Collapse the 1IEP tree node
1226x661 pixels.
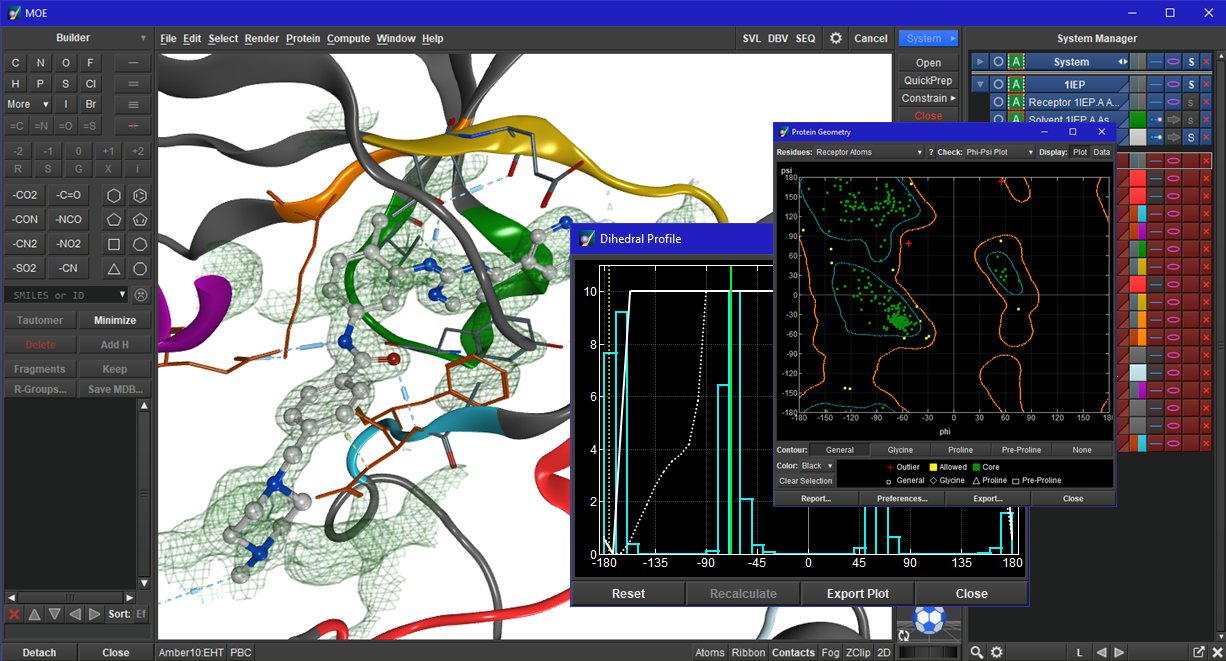click(980, 85)
